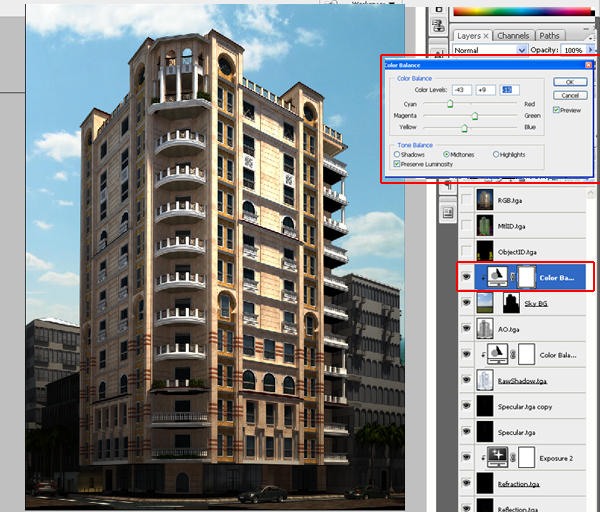Hide the Sky BG layer
The width and height of the screenshot is (600, 512).
tap(466, 303)
